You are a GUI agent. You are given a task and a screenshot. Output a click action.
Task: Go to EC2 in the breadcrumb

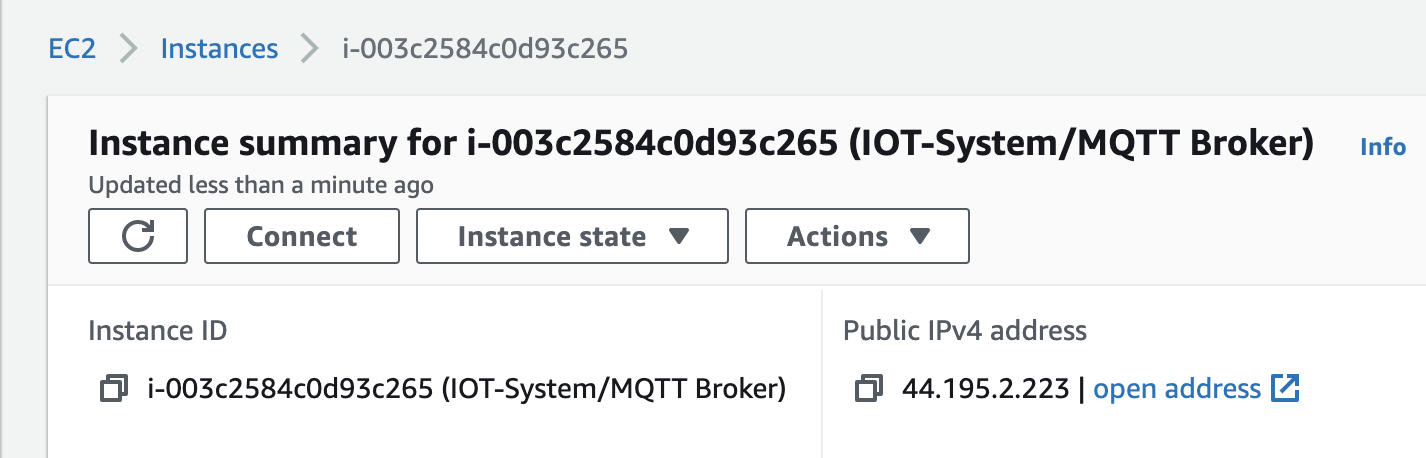pos(72,48)
